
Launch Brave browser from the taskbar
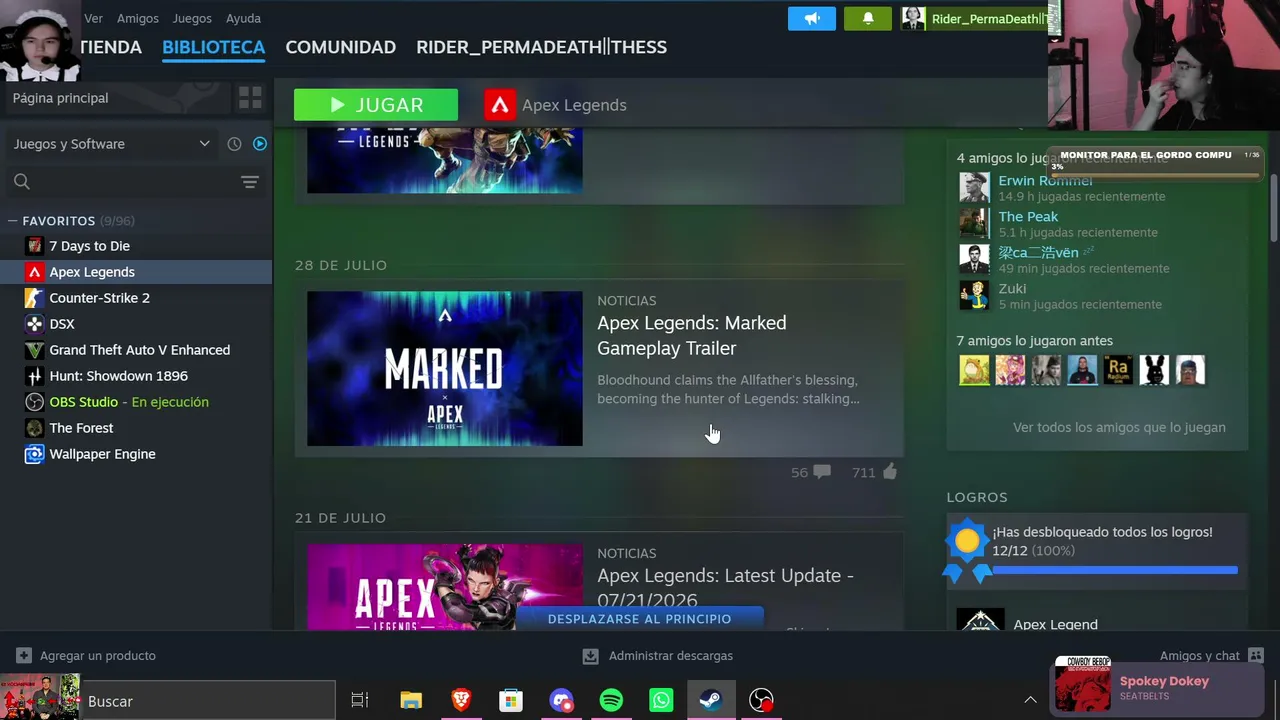(x=461, y=701)
